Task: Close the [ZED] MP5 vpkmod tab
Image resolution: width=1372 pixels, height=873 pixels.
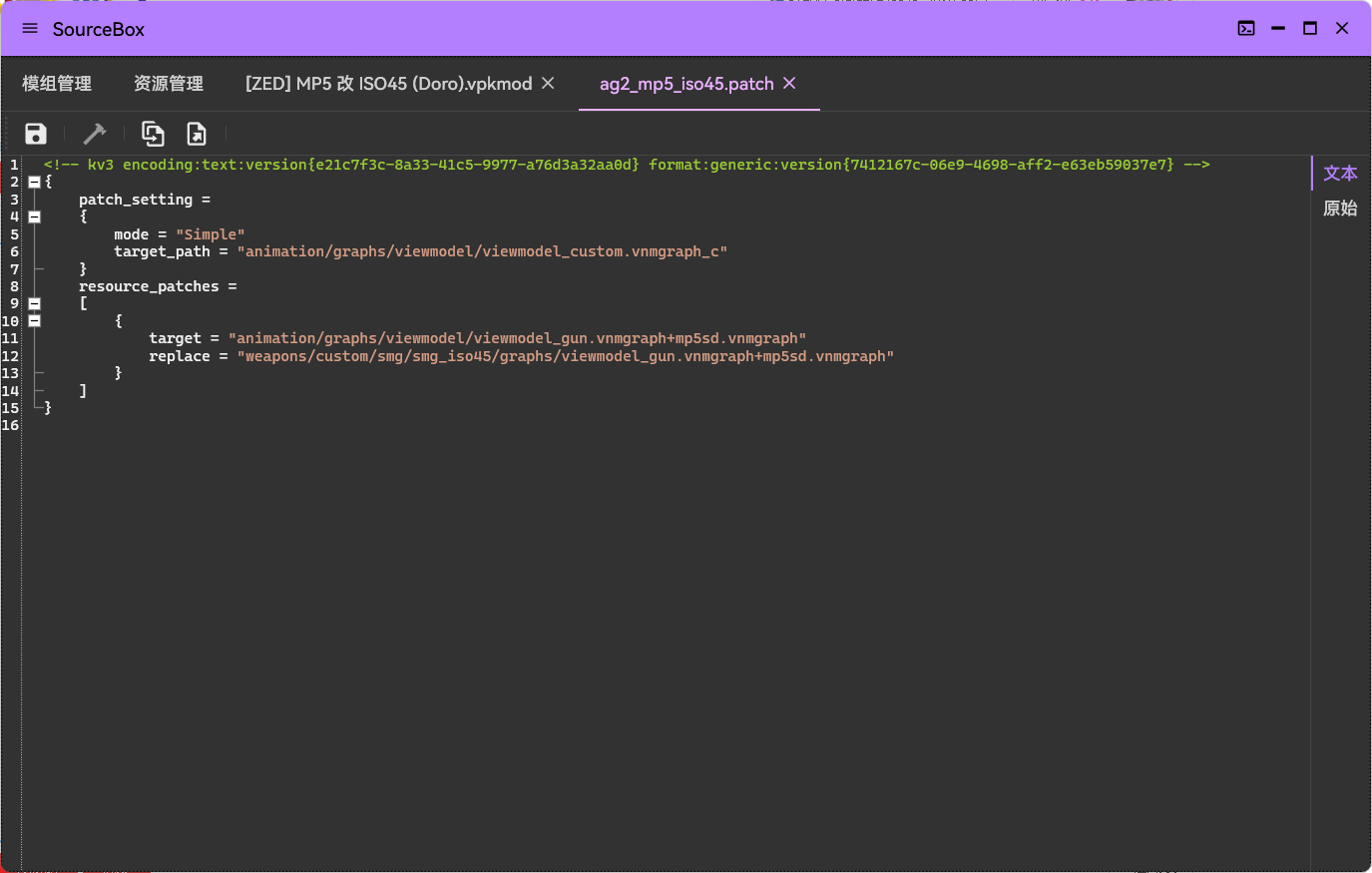Action: [548, 83]
